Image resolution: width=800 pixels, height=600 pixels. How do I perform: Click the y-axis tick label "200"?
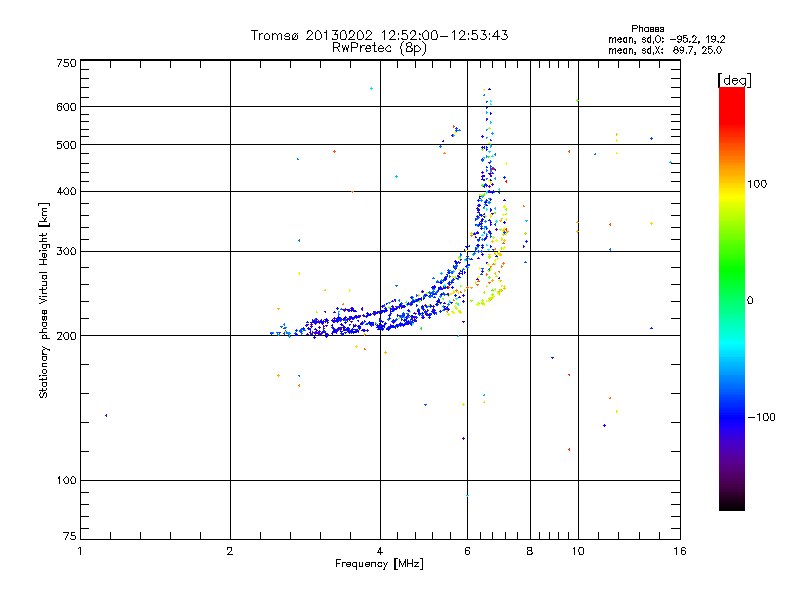66,336
